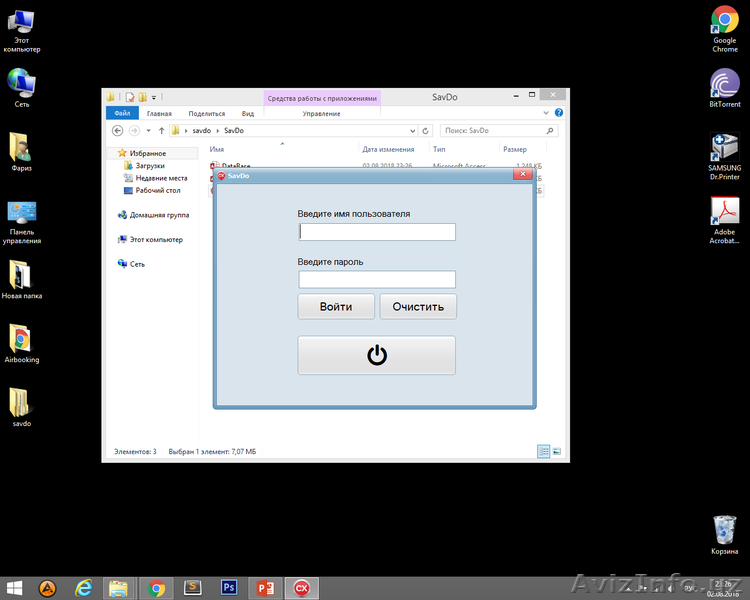This screenshot has width=750, height=600.
Task: Open Adobe Acrobat desktop shortcut
Action: (x=724, y=213)
